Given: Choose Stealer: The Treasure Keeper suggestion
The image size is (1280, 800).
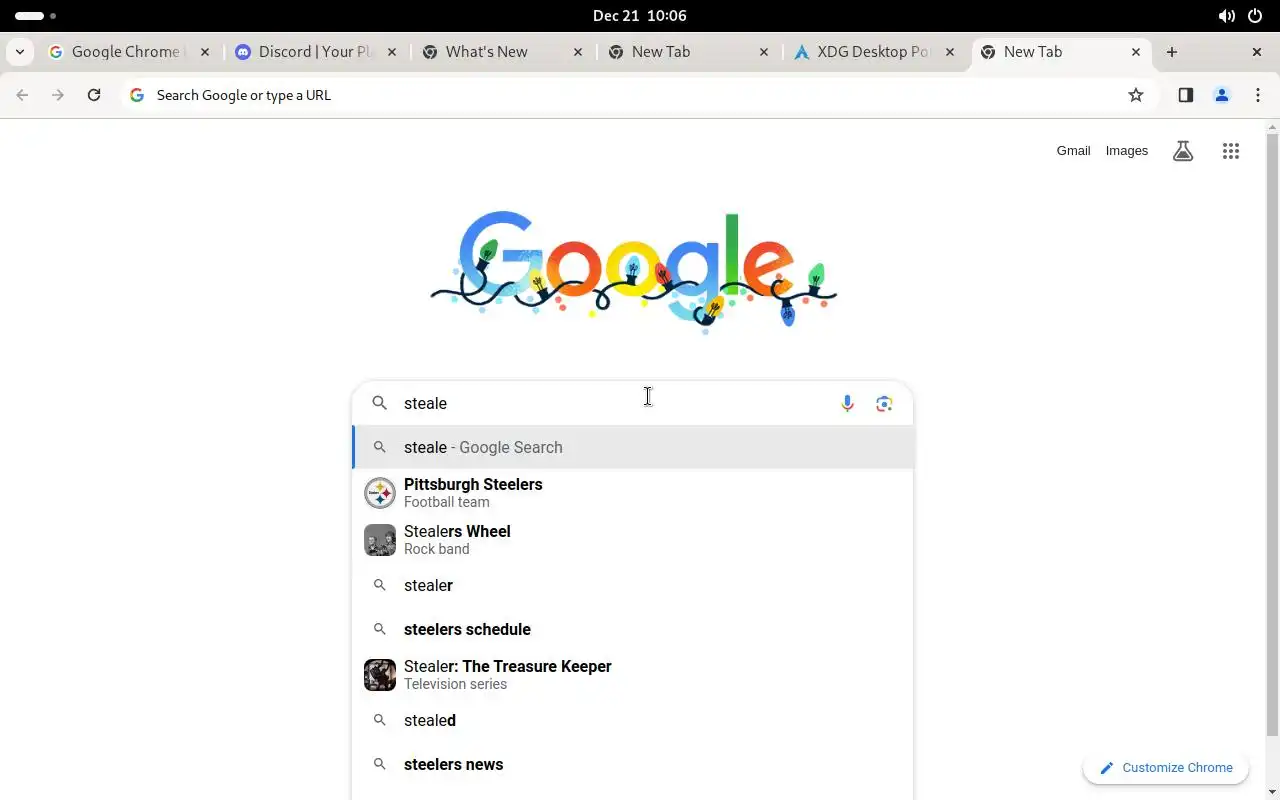Looking at the screenshot, I should point(633,675).
